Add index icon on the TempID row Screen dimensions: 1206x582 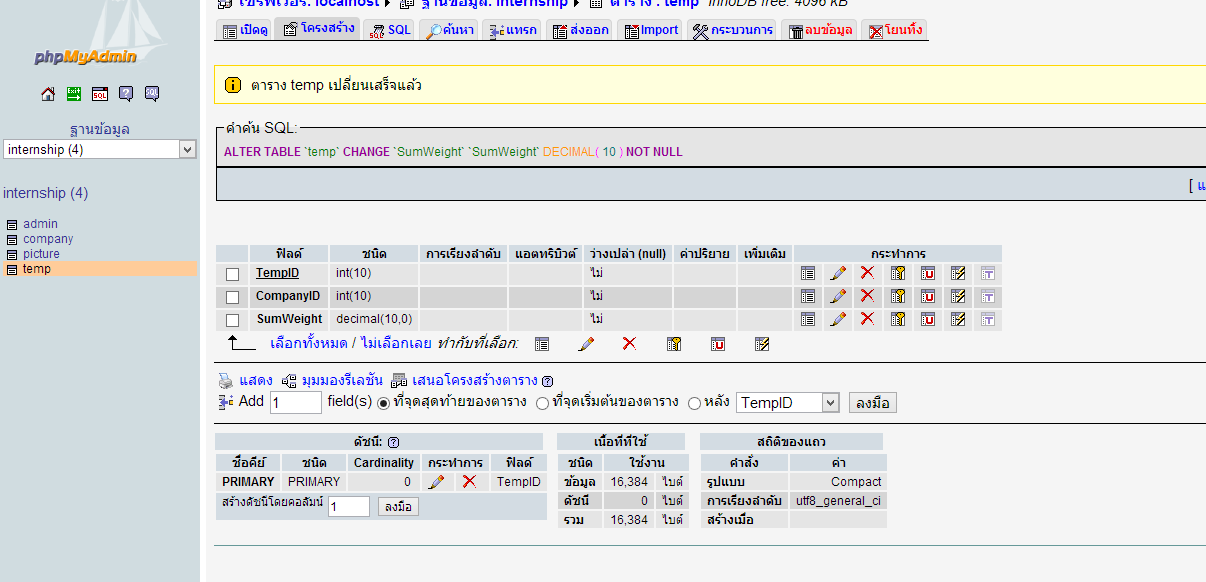[958, 273]
